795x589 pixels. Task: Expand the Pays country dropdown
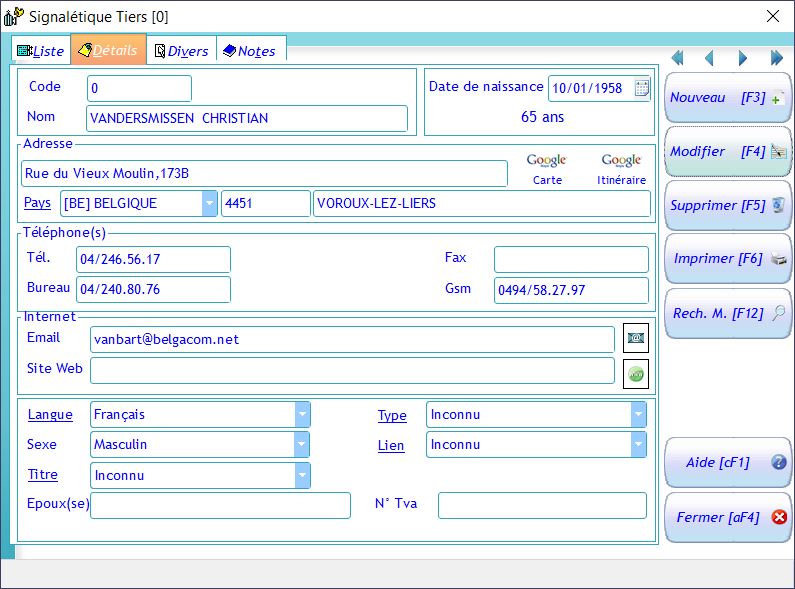pyautogui.click(x=209, y=203)
